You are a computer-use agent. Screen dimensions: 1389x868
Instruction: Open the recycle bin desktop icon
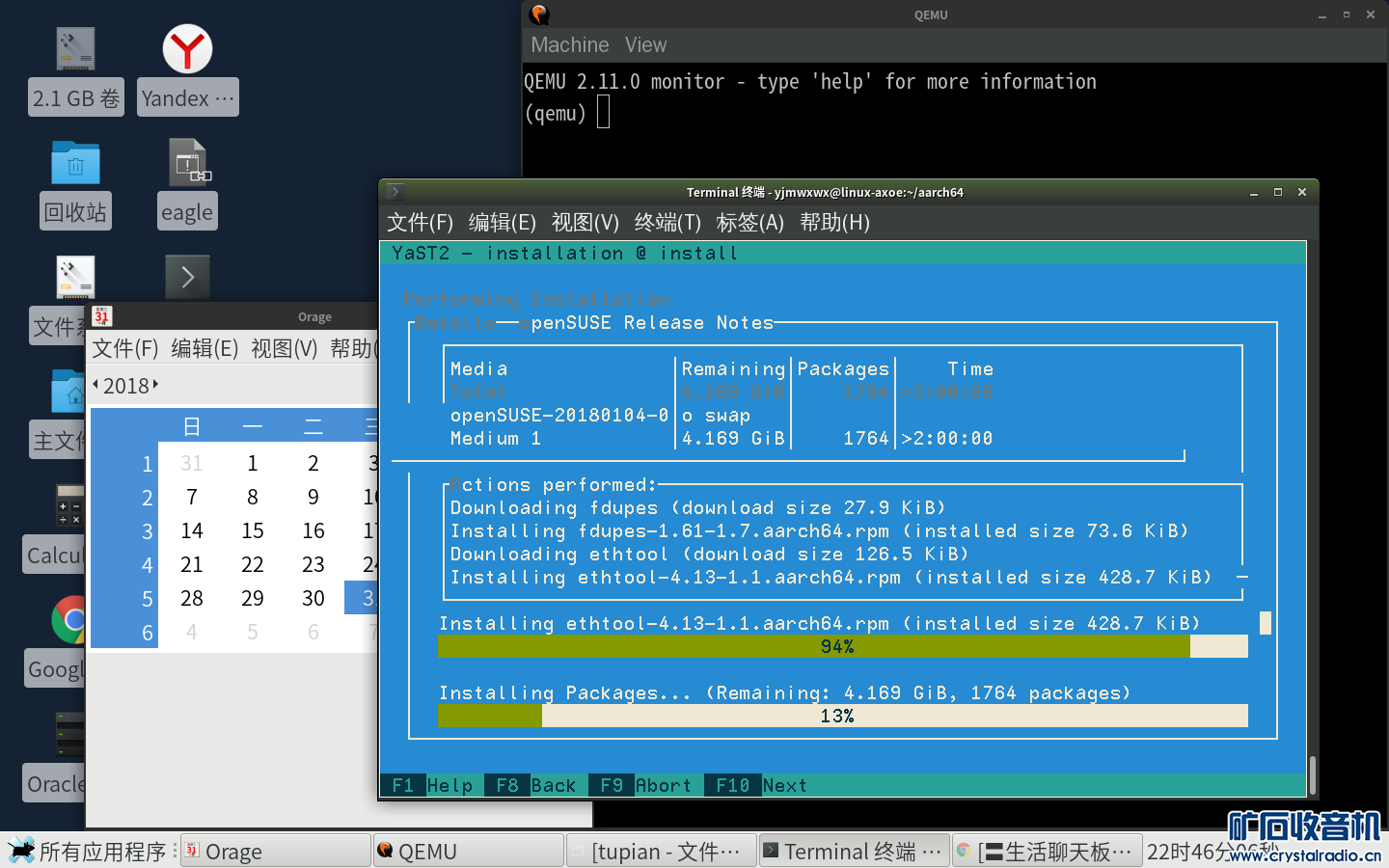tap(75, 164)
